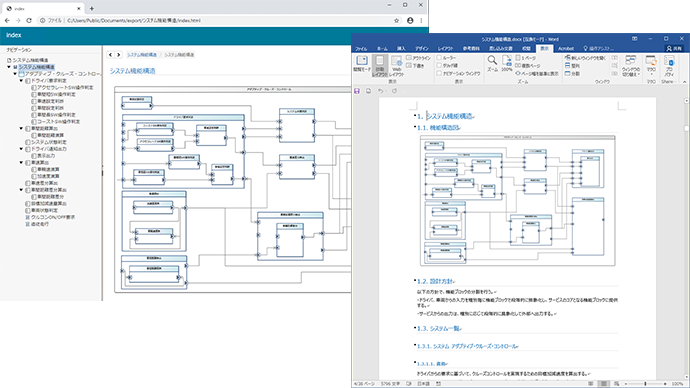Viewport: 690px width, 388px height.
Task: Switch to 下書き draft view
Action: [415, 66]
